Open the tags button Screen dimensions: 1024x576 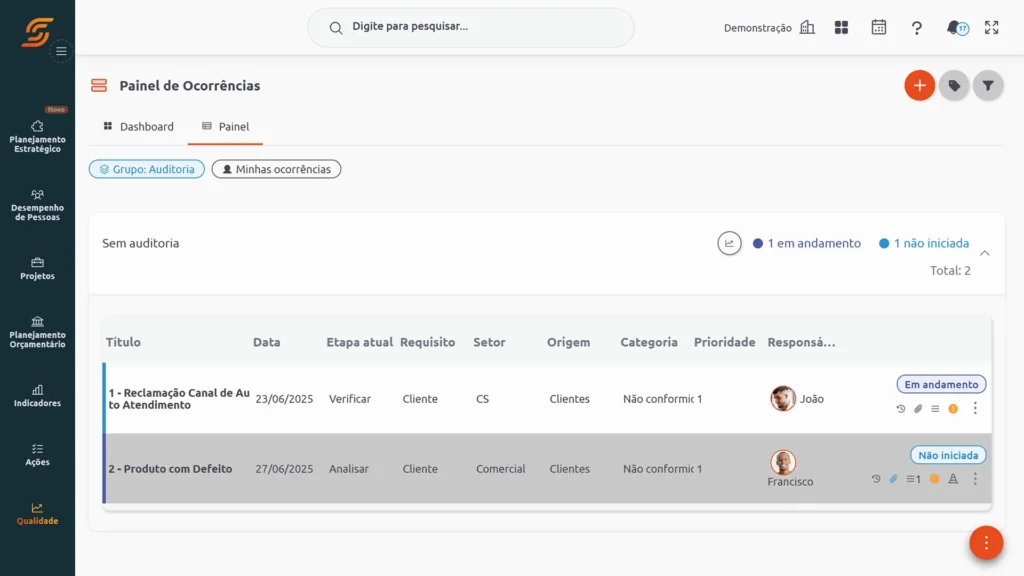[x=954, y=86]
